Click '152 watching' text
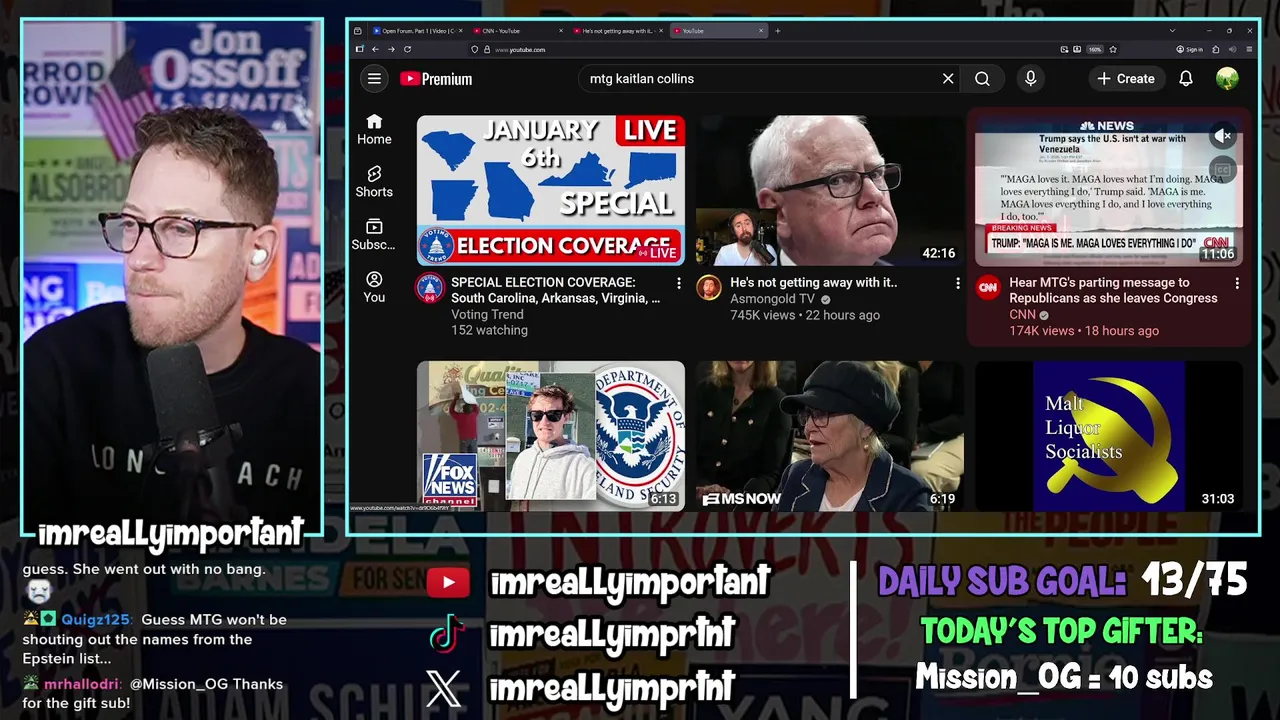Image resolution: width=1280 pixels, height=720 pixels. point(489,330)
